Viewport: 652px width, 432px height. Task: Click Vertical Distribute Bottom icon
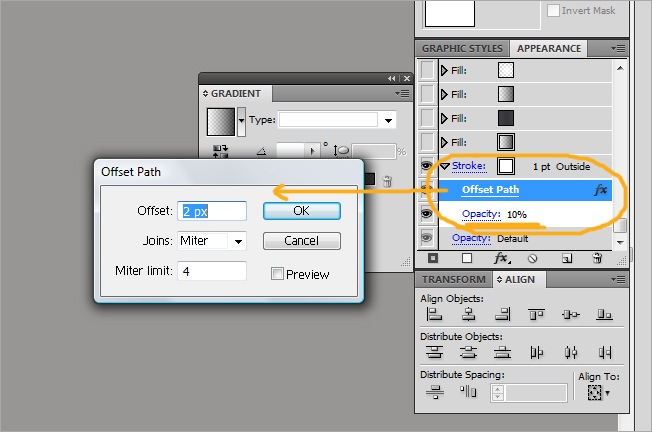[502, 353]
